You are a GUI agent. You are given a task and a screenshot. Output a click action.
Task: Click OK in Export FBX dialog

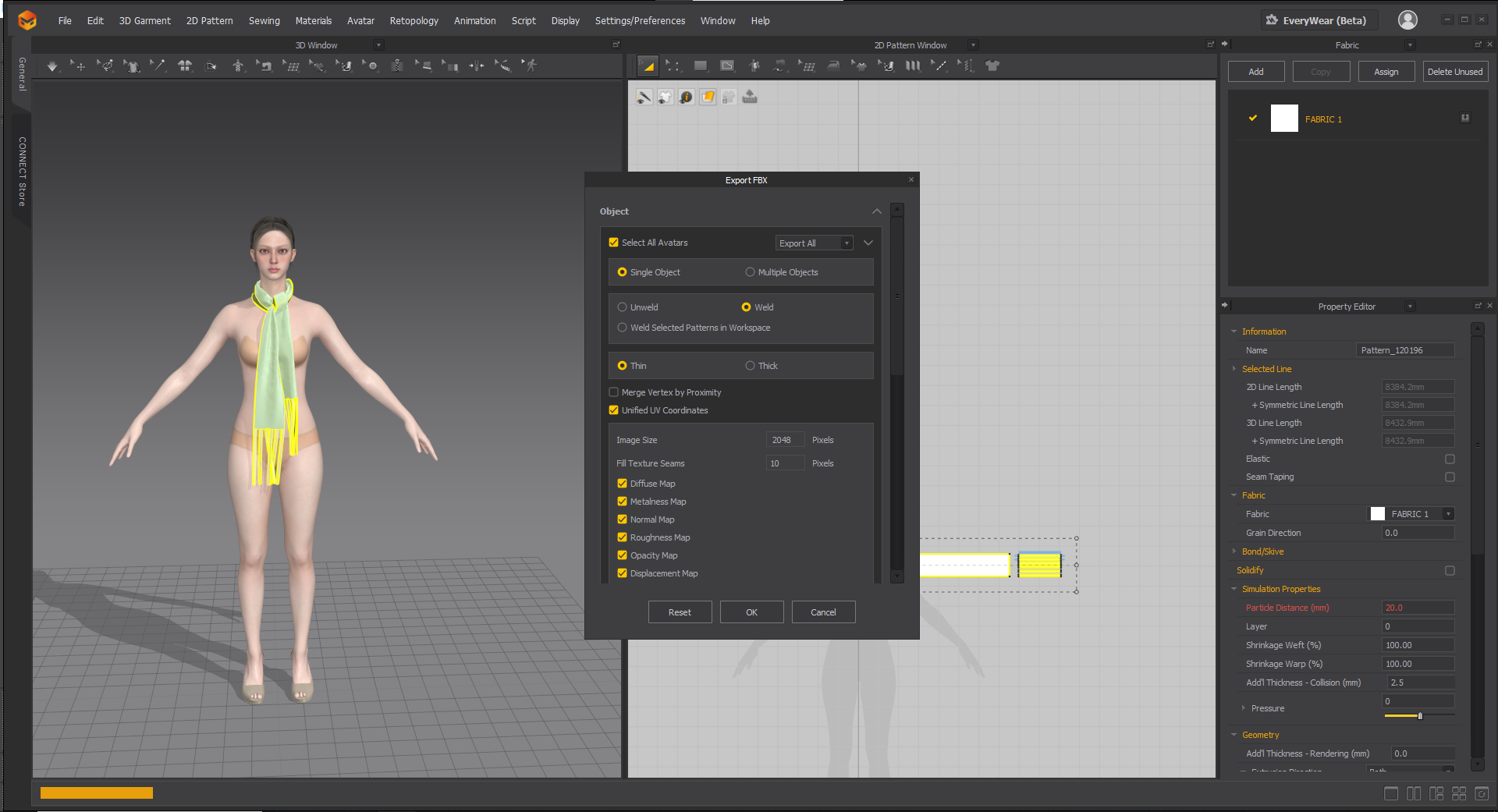pyautogui.click(x=751, y=612)
